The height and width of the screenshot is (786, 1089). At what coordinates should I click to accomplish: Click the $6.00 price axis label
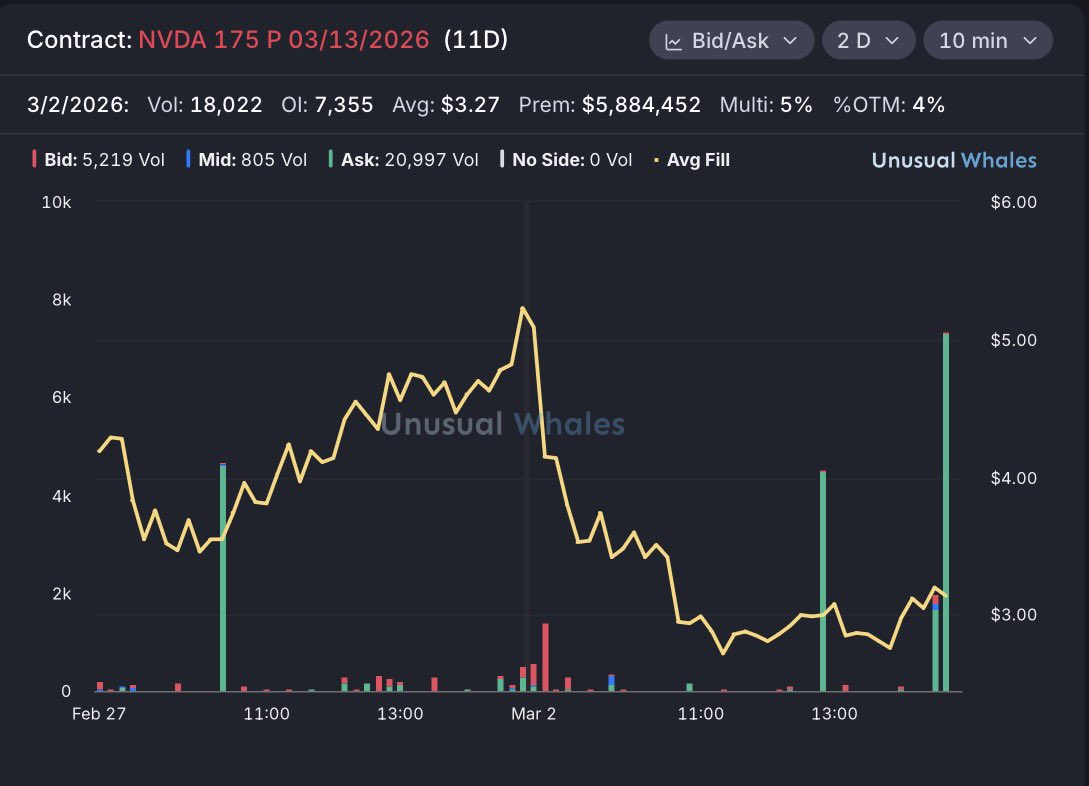pos(1013,202)
